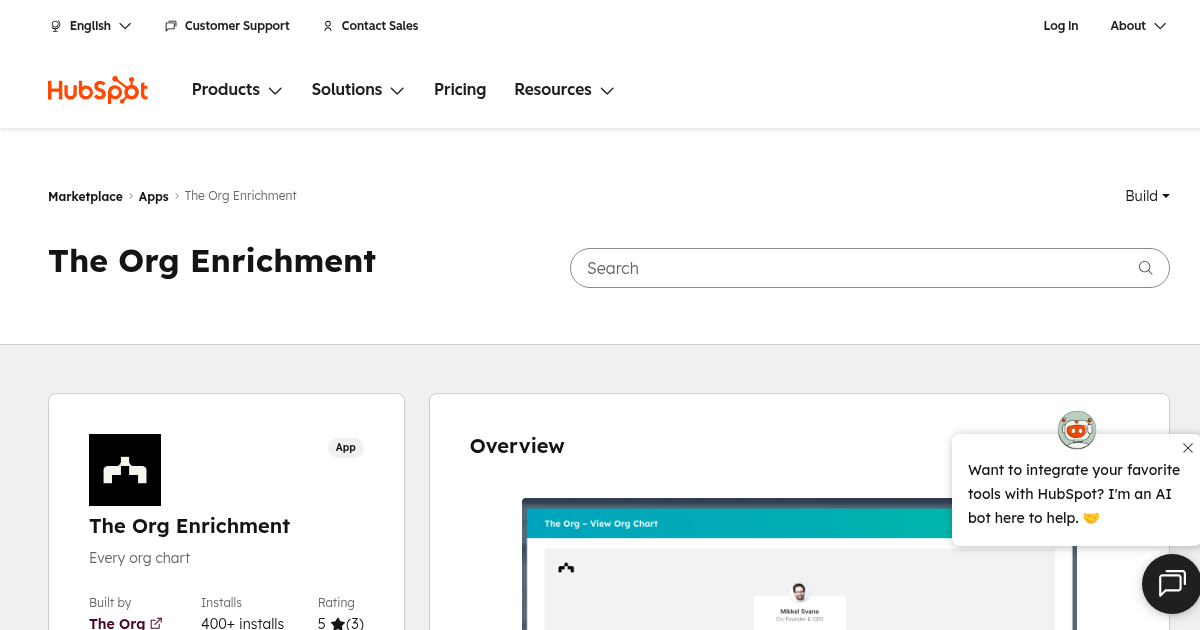Click the language globe icon
Image resolution: width=1200 pixels, height=630 pixels.
(56, 26)
